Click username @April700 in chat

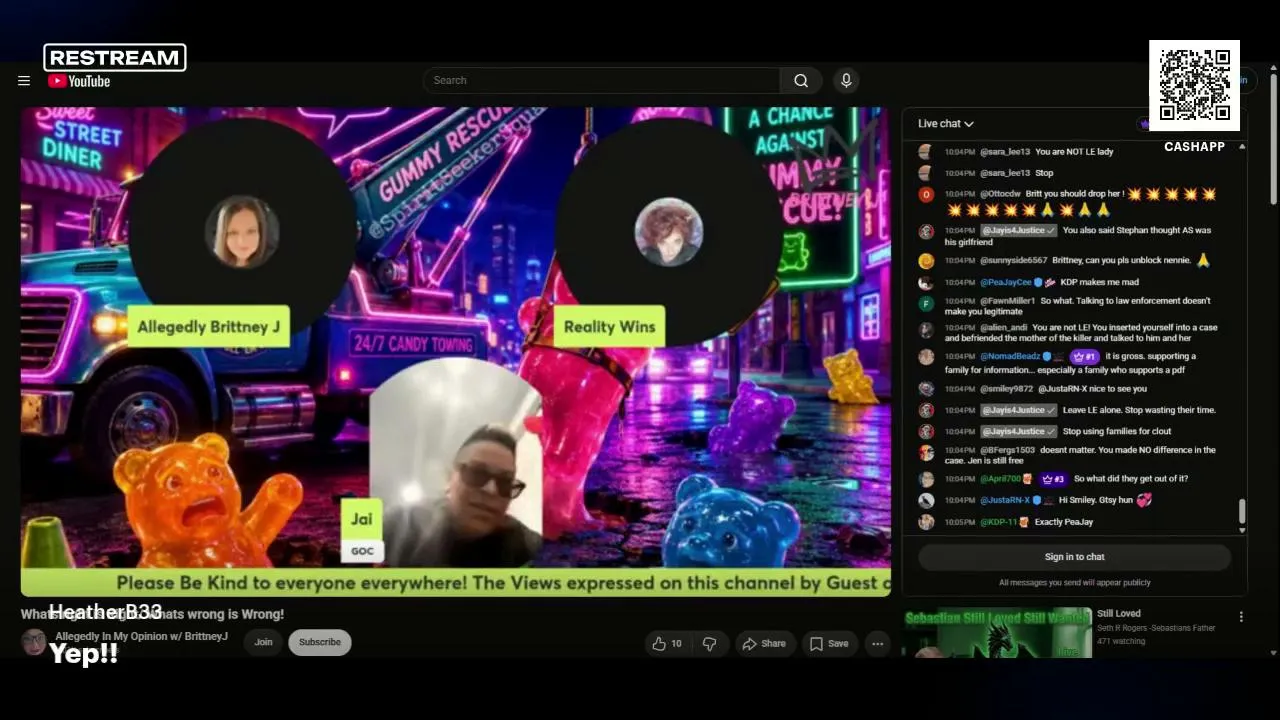(x=1000, y=479)
